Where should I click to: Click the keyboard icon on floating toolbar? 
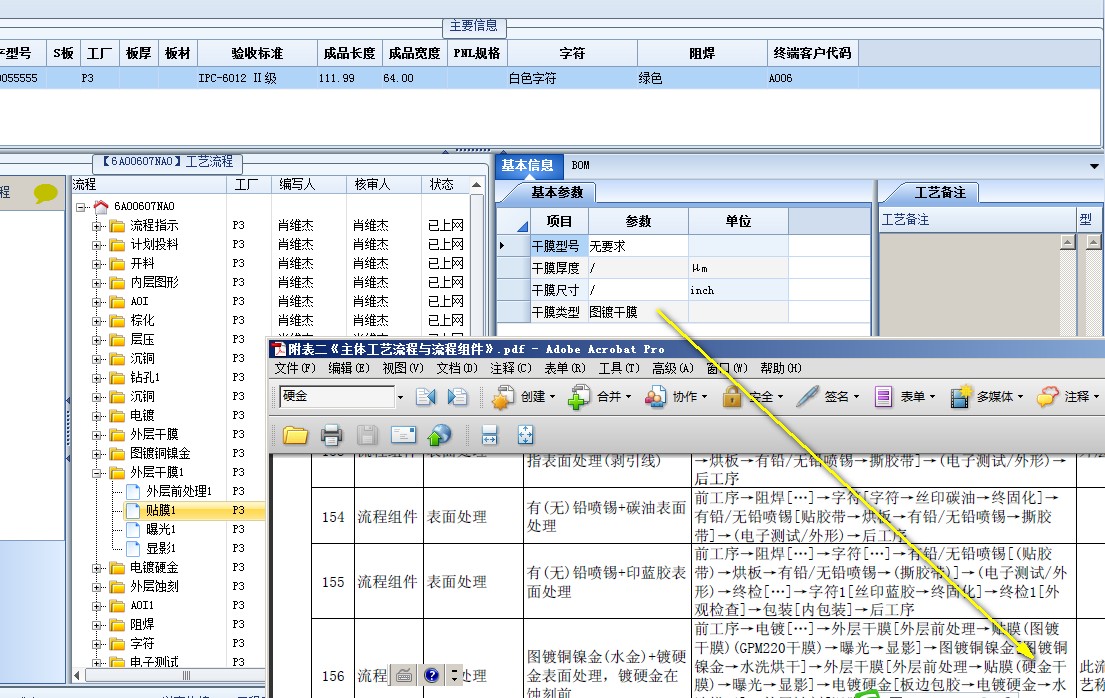tap(404, 675)
